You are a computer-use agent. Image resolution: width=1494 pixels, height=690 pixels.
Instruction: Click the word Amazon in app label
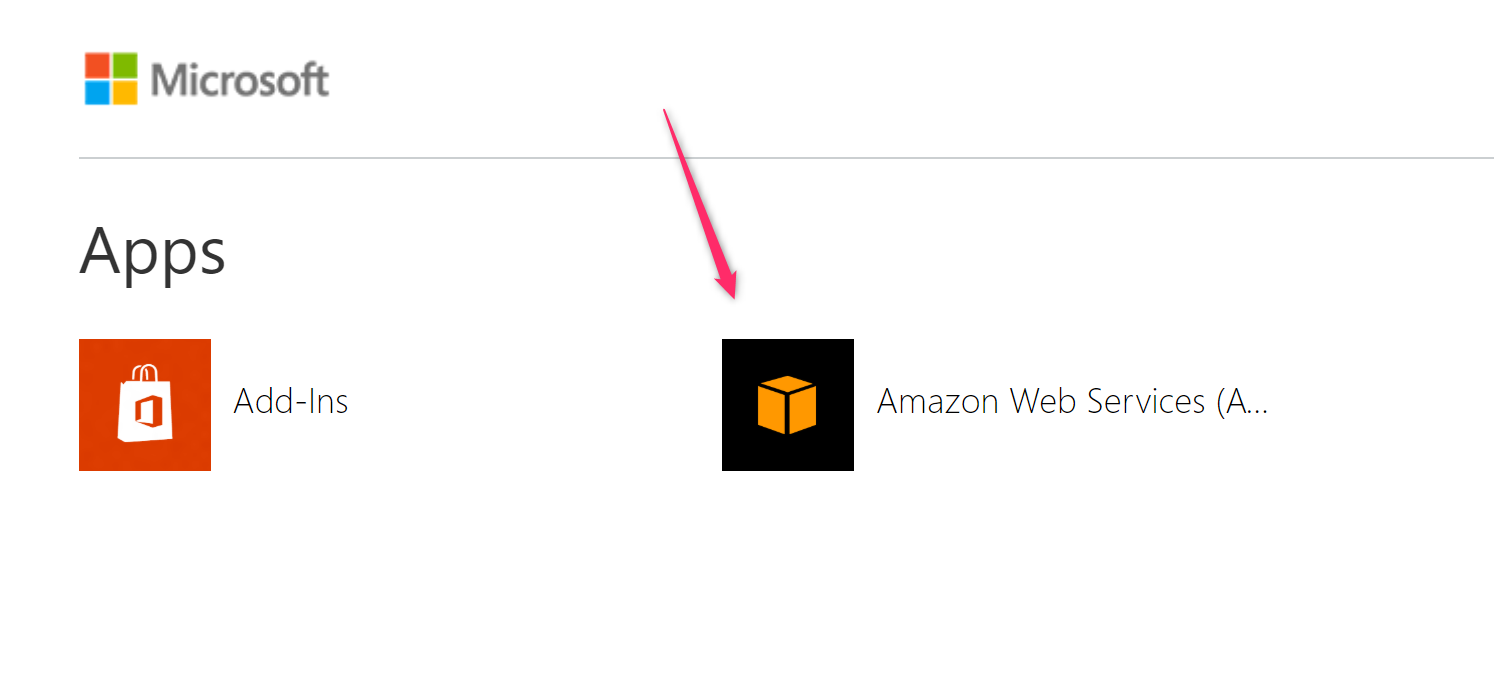coord(938,401)
